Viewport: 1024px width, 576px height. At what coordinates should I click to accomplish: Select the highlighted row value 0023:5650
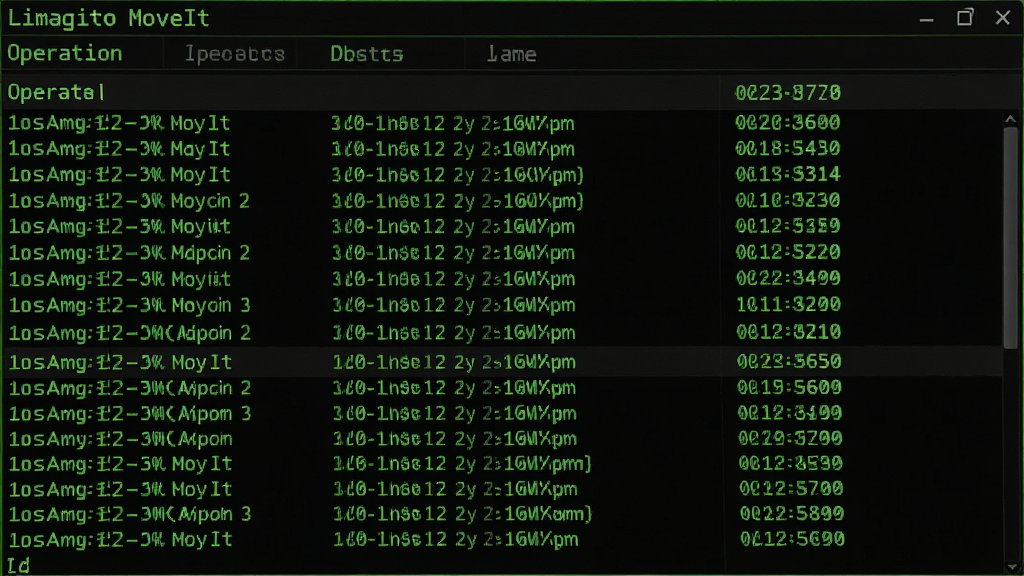(x=789, y=361)
